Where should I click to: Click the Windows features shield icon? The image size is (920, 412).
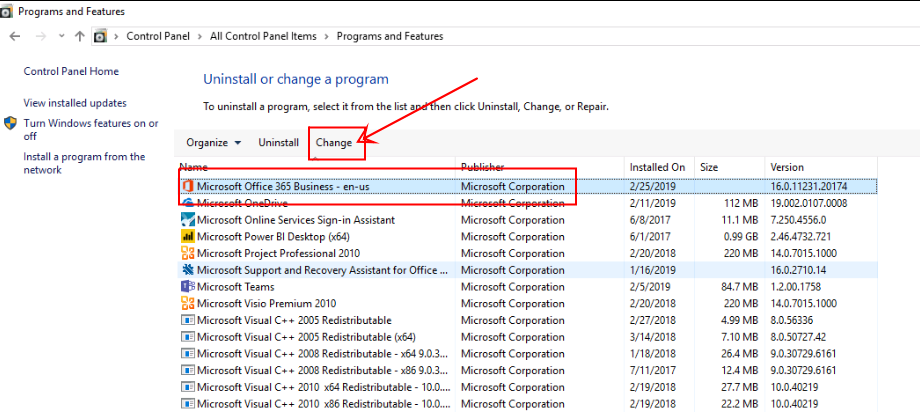(x=10, y=124)
